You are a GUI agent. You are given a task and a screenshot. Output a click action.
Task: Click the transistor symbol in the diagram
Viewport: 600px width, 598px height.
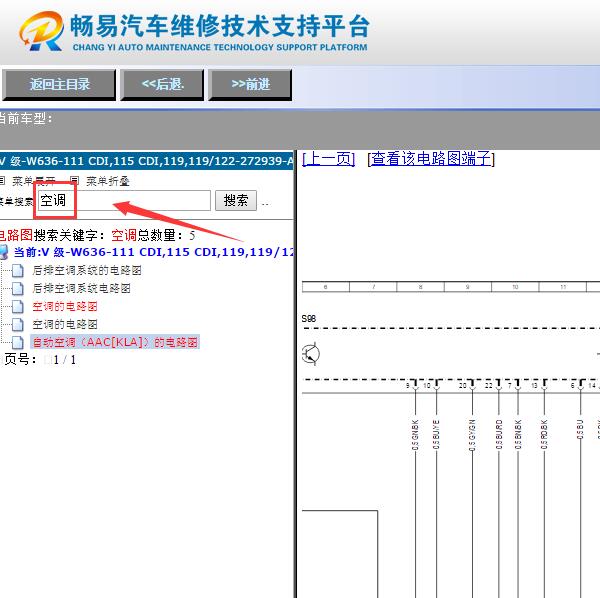tap(311, 354)
